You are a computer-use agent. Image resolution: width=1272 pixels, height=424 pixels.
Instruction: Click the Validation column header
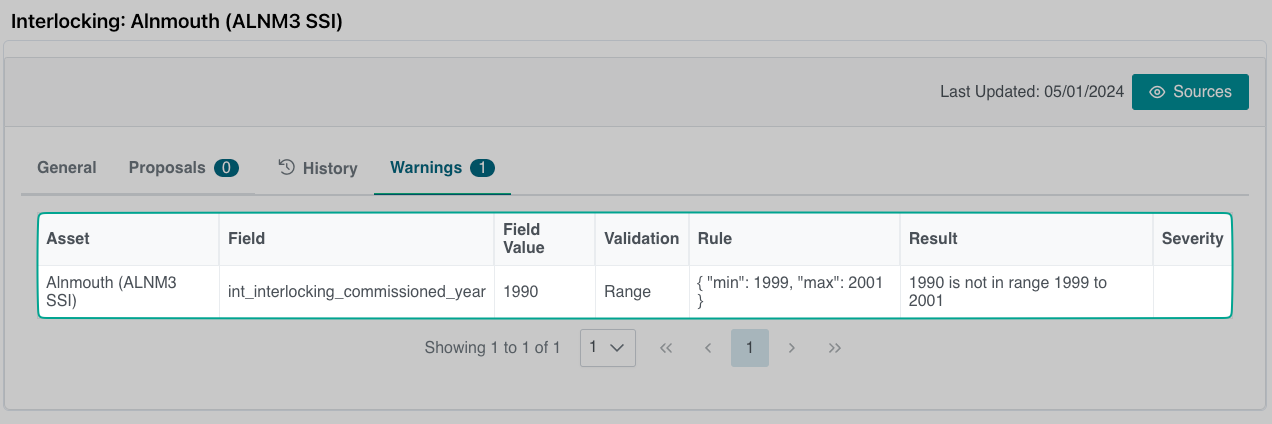tap(641, 238)
